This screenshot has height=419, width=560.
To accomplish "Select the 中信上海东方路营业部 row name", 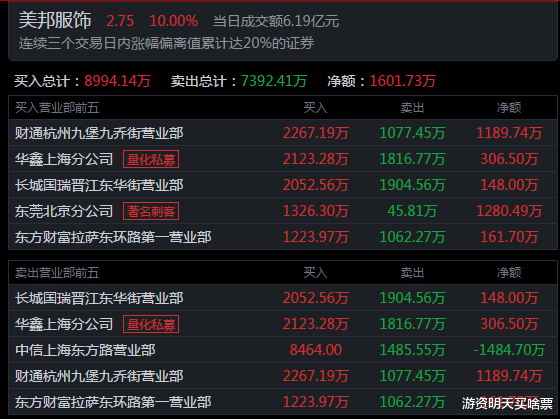I will [85, 350].
